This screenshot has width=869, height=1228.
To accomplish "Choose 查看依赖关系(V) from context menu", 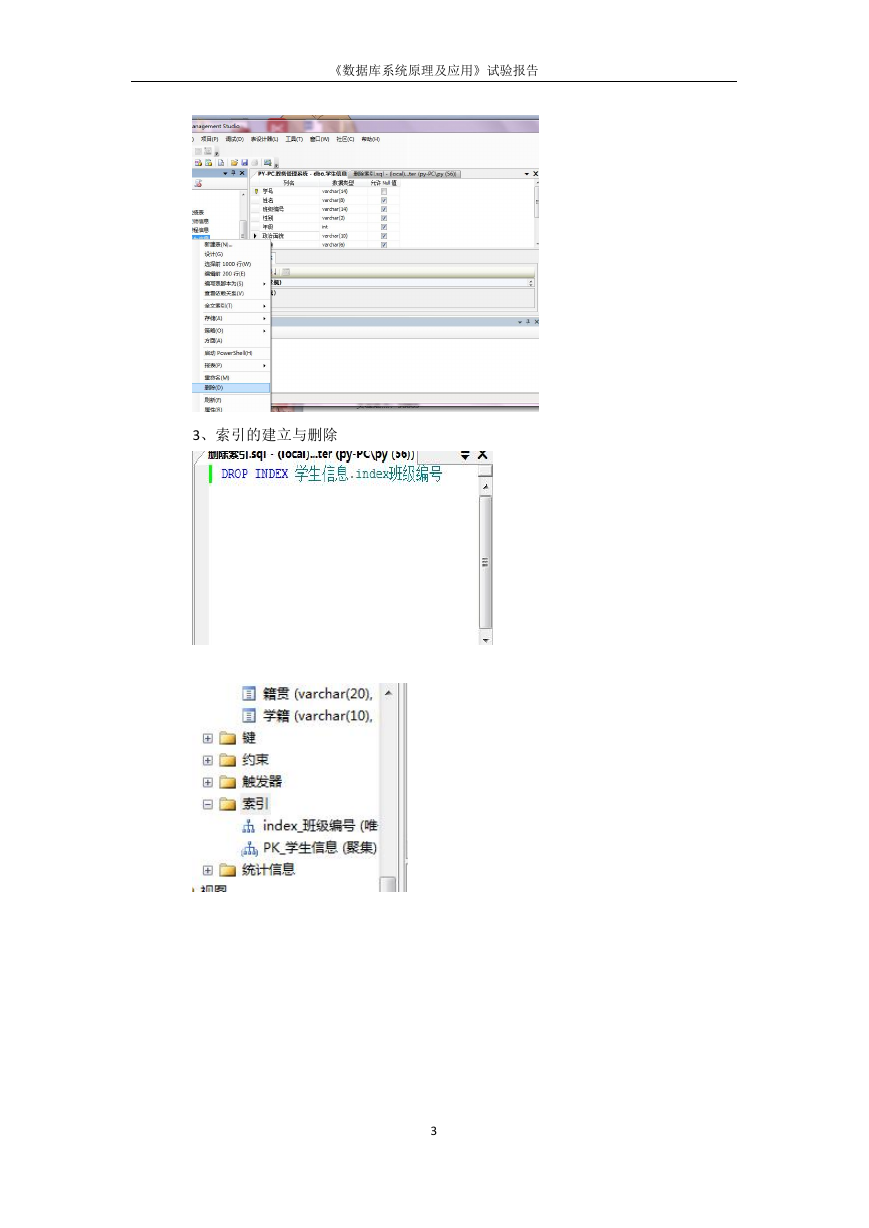I will point(231,293).
